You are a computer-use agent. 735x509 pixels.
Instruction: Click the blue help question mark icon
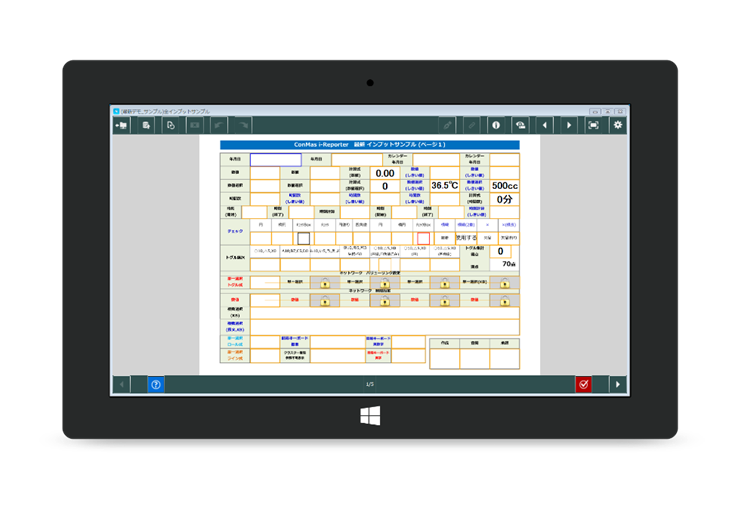[155, 384]
